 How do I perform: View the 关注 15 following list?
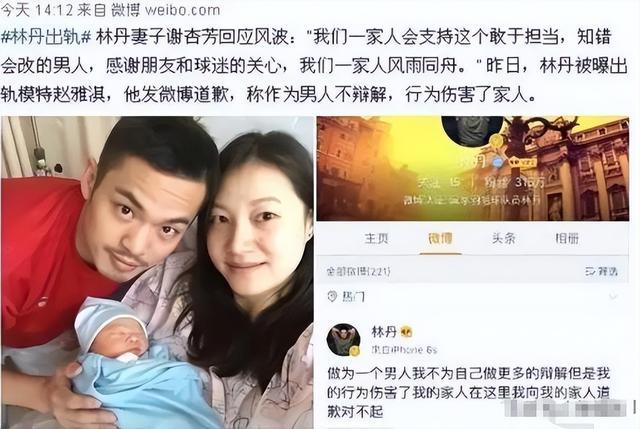coord(439,182)
